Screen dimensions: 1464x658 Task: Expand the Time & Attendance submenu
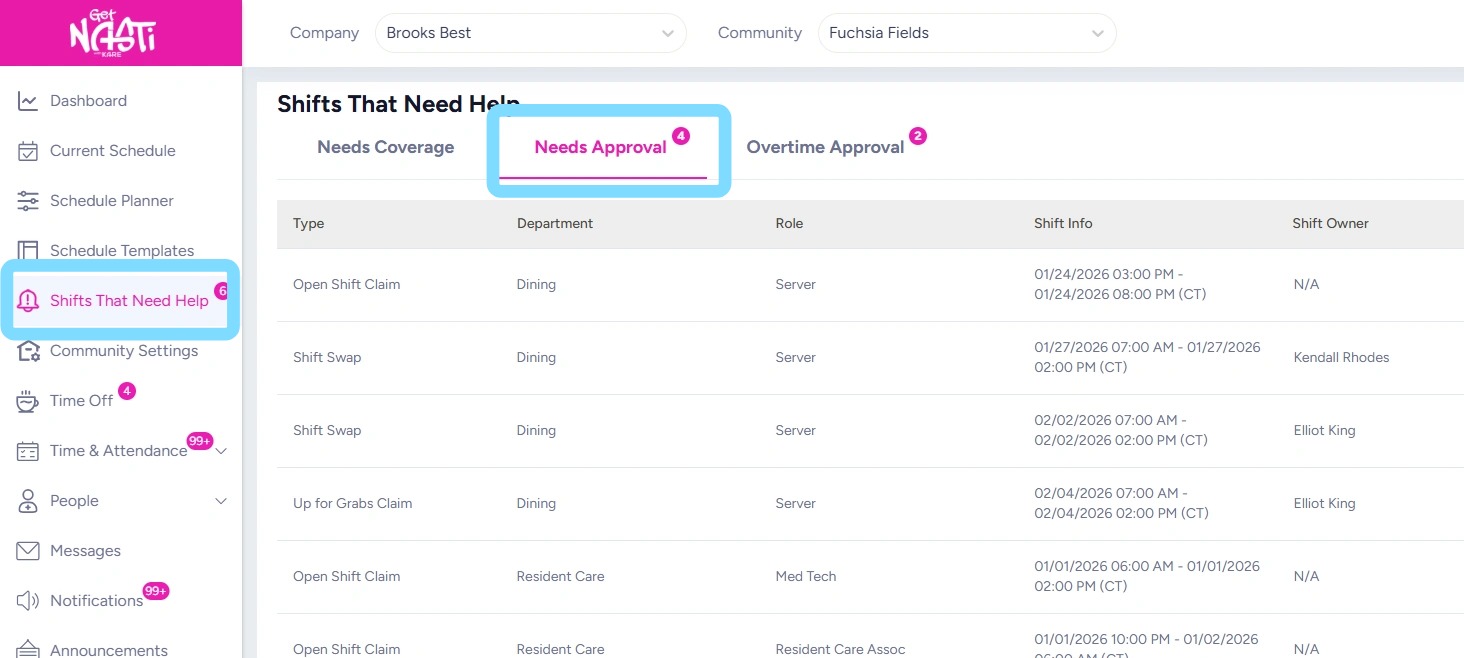tap(221, 451)
